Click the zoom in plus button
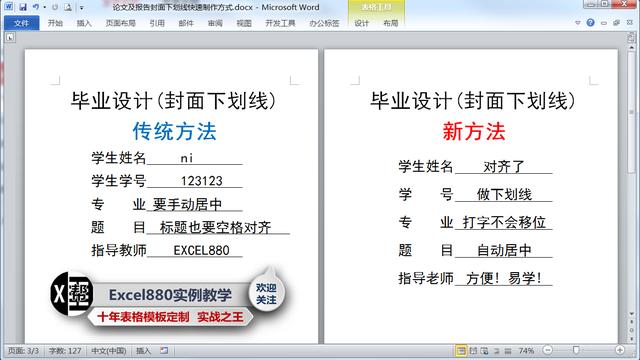640x360 pixels. pos(620,350)
